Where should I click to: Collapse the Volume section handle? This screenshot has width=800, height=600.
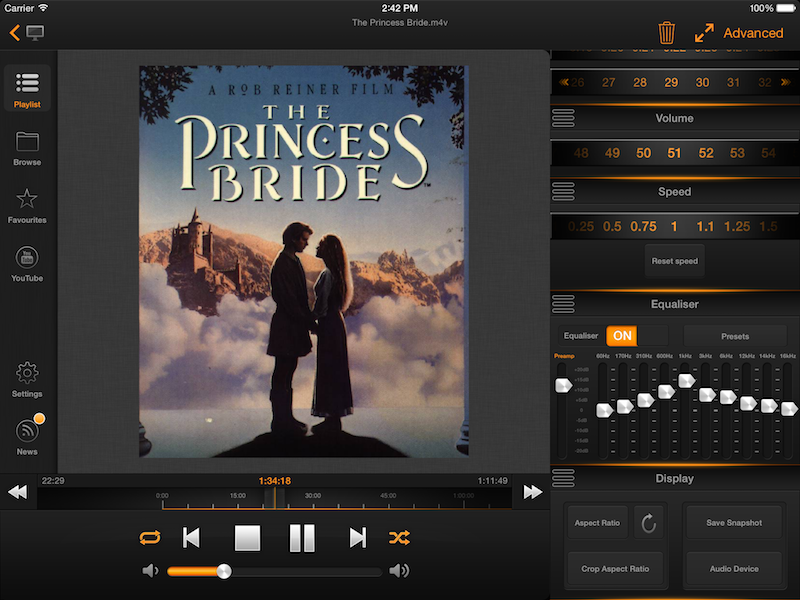pos(563,118)
